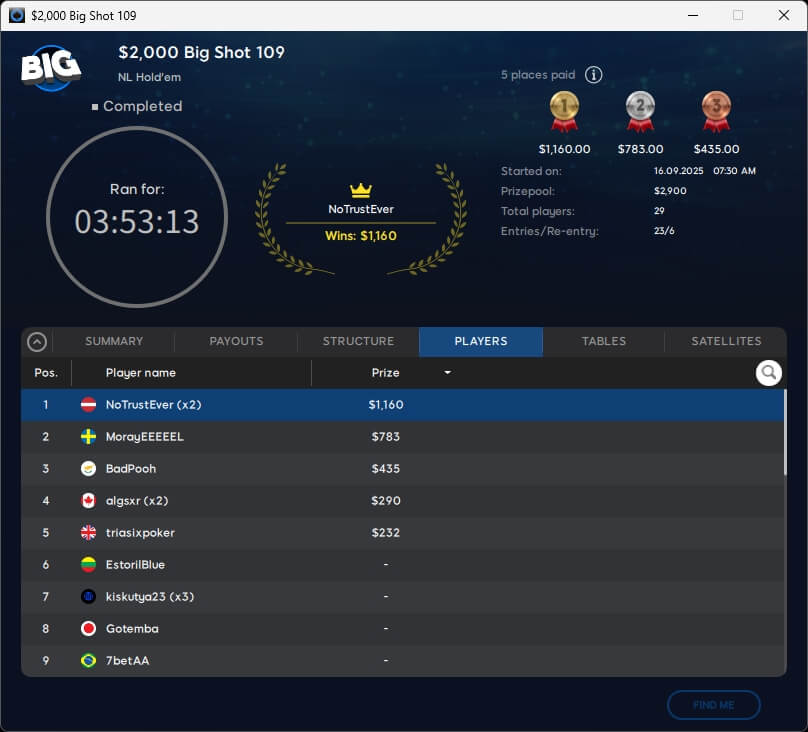
Task: Open the player search magnifier icon
Action: point(768,373)
